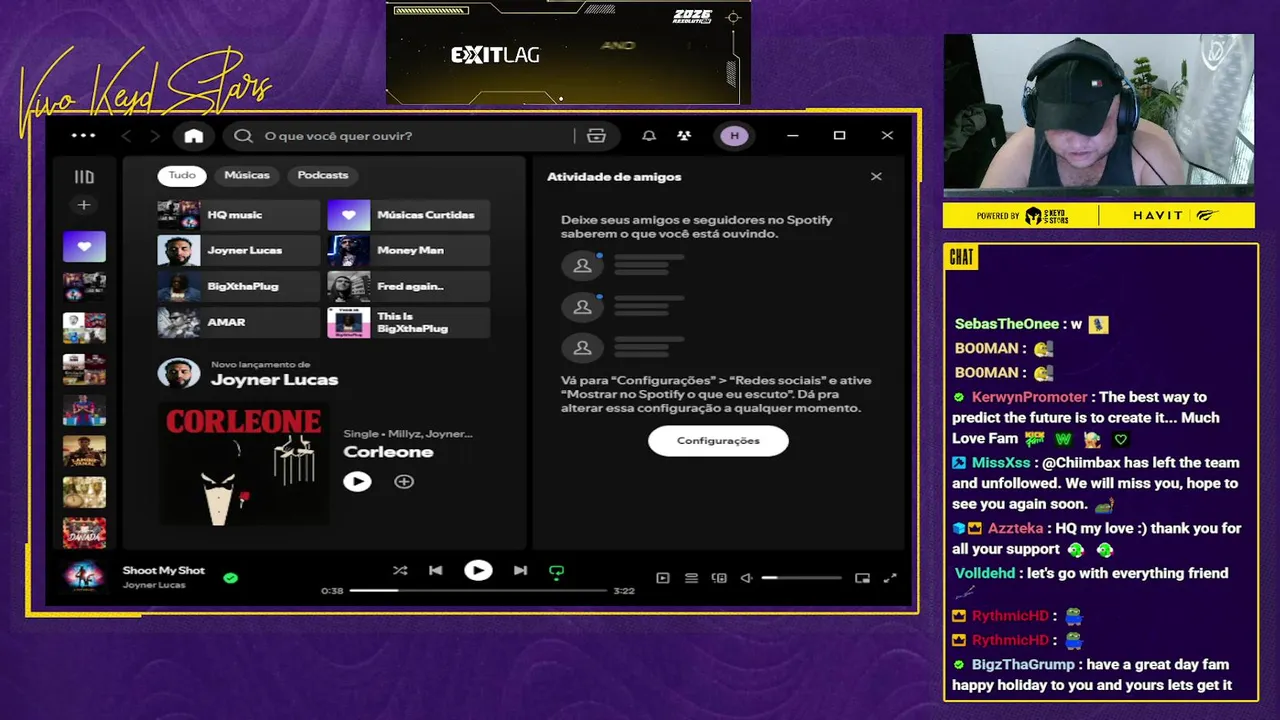
Task: Open the friend activity icon in top bar
Action: [684, 136]
